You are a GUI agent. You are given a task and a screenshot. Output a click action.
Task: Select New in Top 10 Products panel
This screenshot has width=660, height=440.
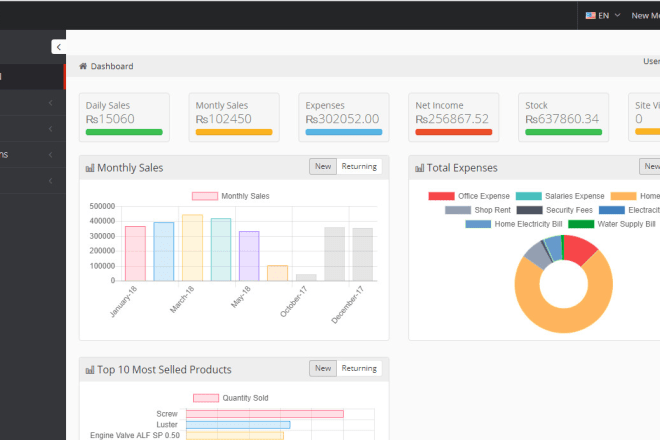click(323, 368)
